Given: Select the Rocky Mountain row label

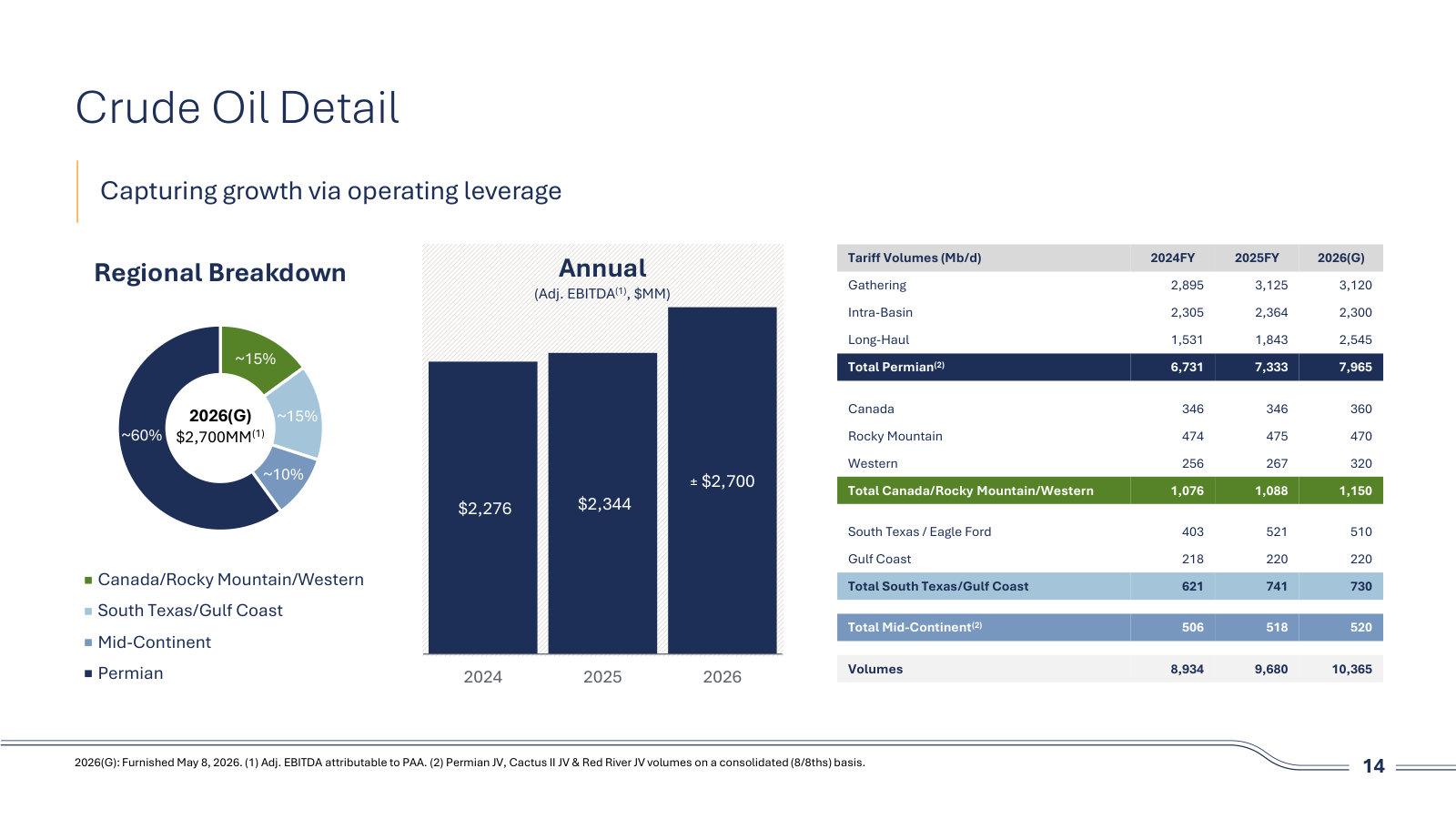Looking at the screenshot, I should 895,436.
